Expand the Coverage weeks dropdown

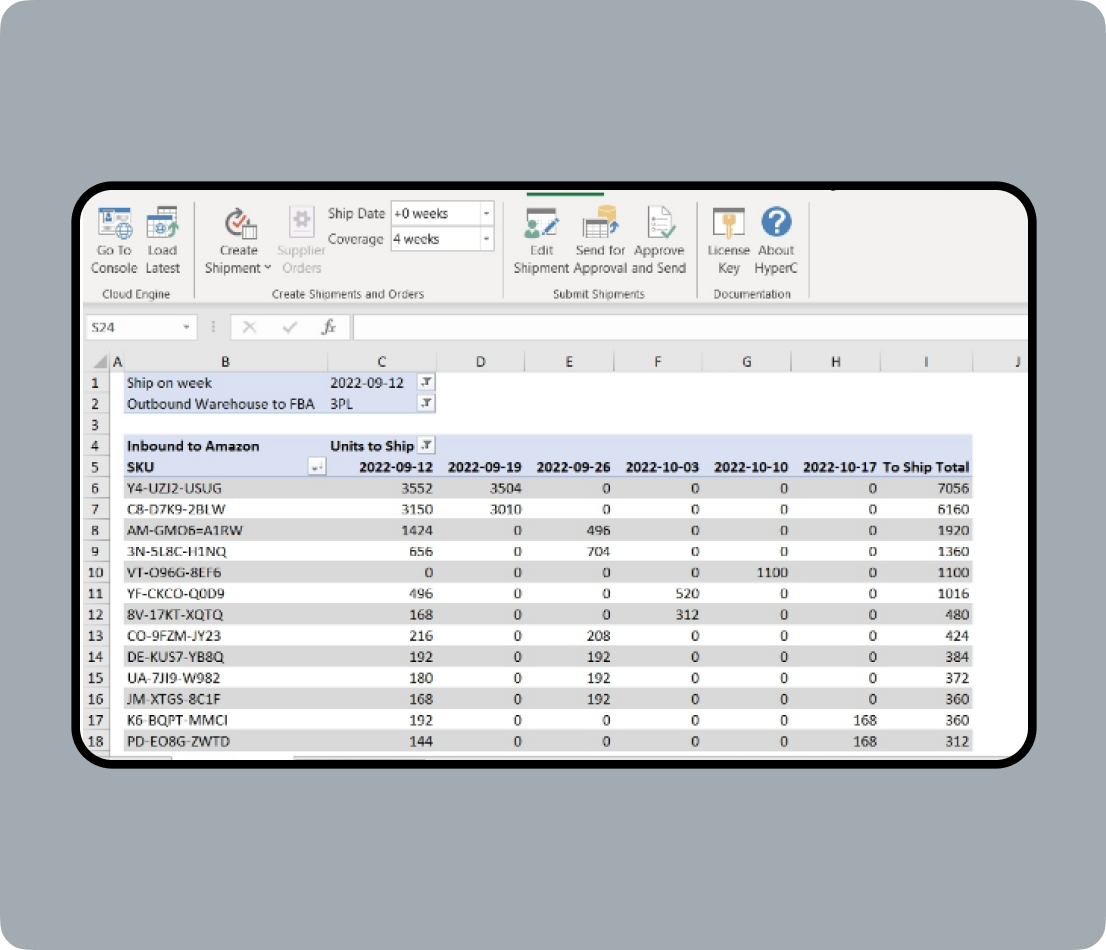point(486,240)
